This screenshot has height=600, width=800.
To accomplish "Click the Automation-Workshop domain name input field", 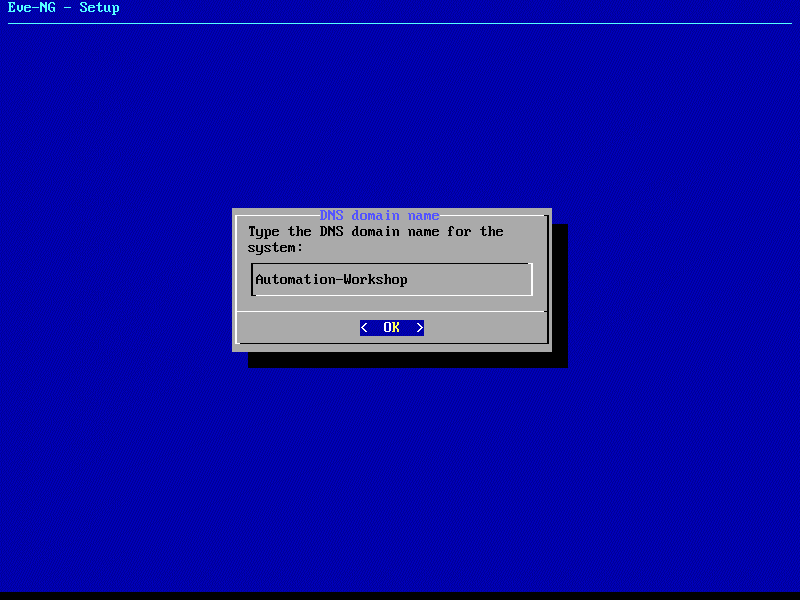I will (x=392, y=280).
